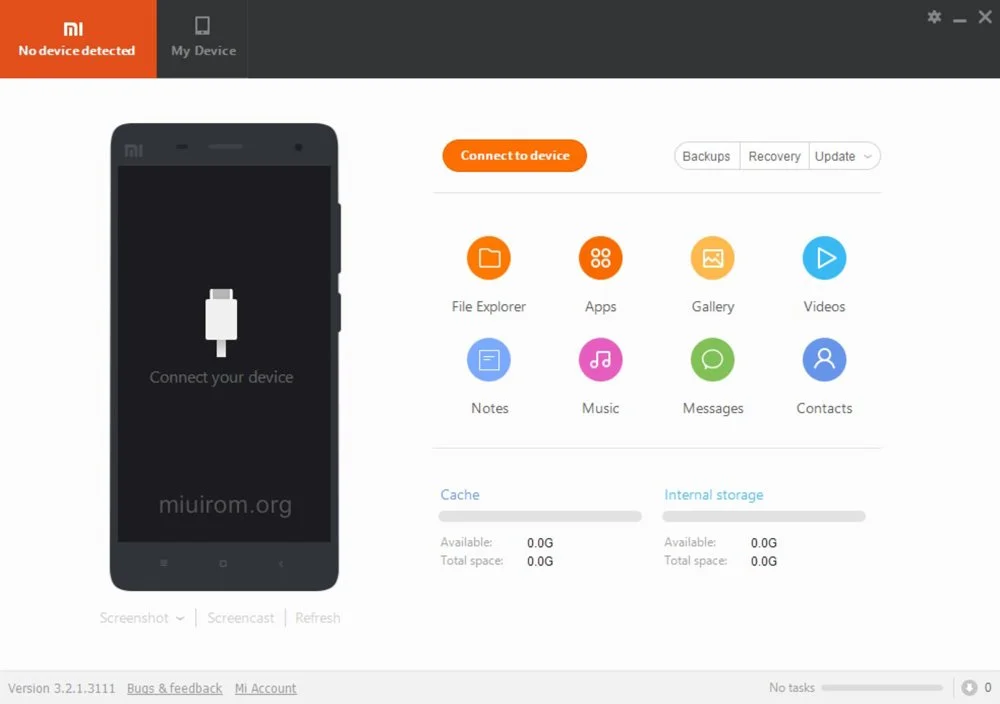Image resolution: width=1000 pixels, height=704 pixels.
Task: Open the Contacts icon
Action: click(824, 360)
